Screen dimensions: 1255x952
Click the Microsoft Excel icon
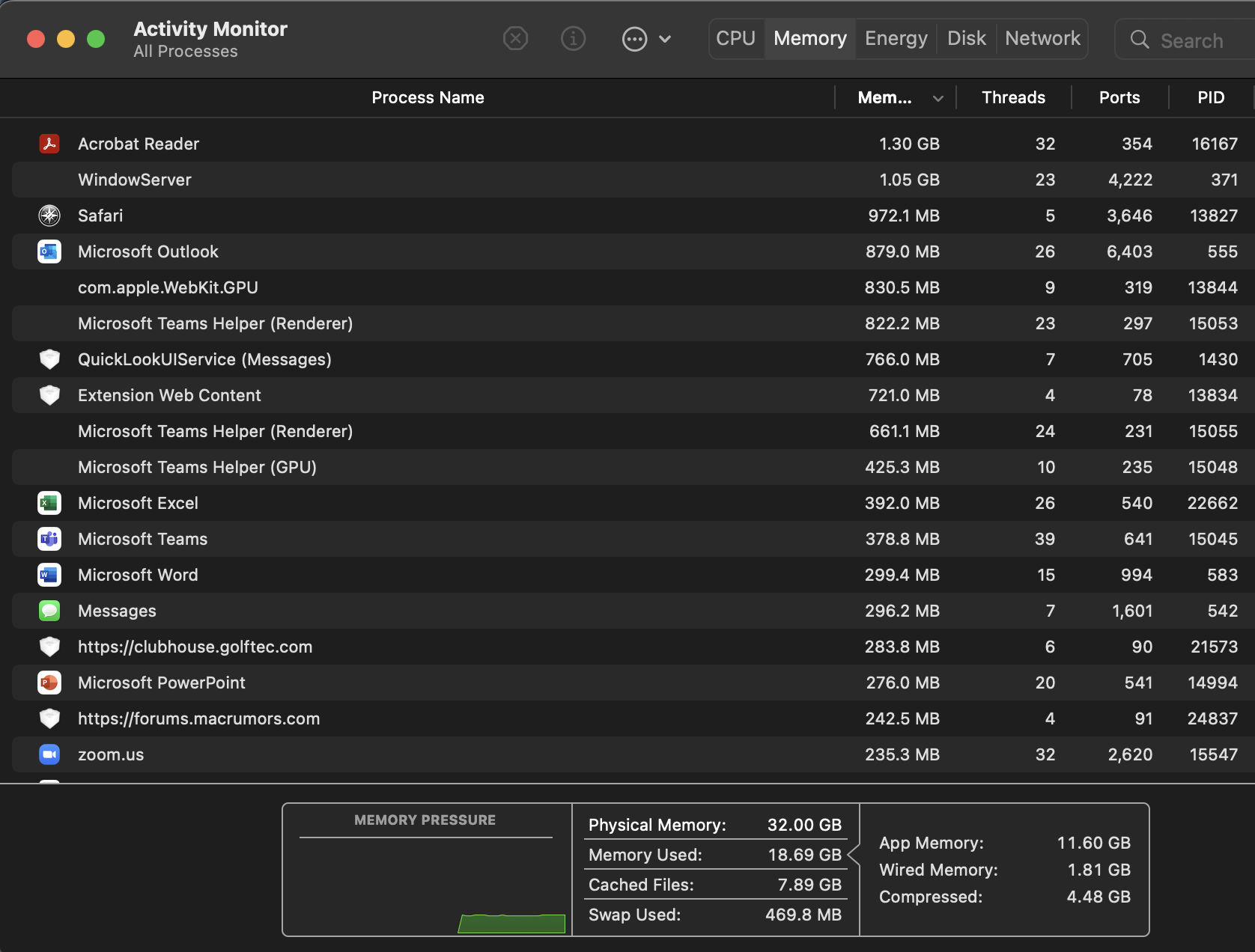pos(49,503)
